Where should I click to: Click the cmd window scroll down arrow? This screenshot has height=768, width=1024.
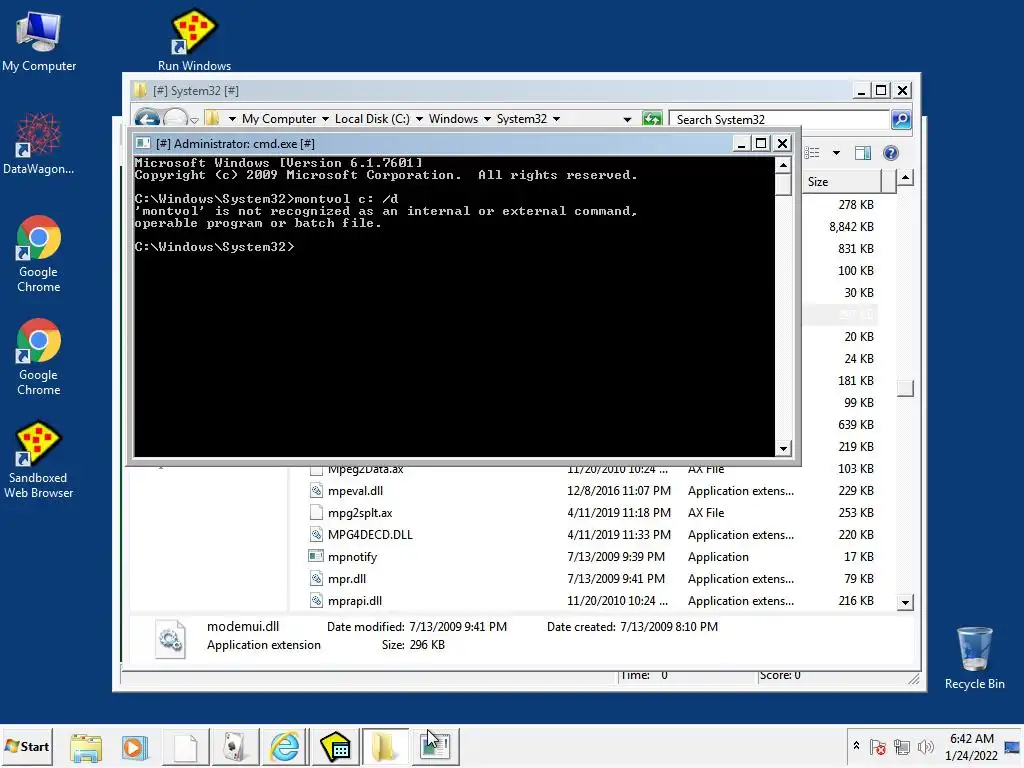pos(783,449)
